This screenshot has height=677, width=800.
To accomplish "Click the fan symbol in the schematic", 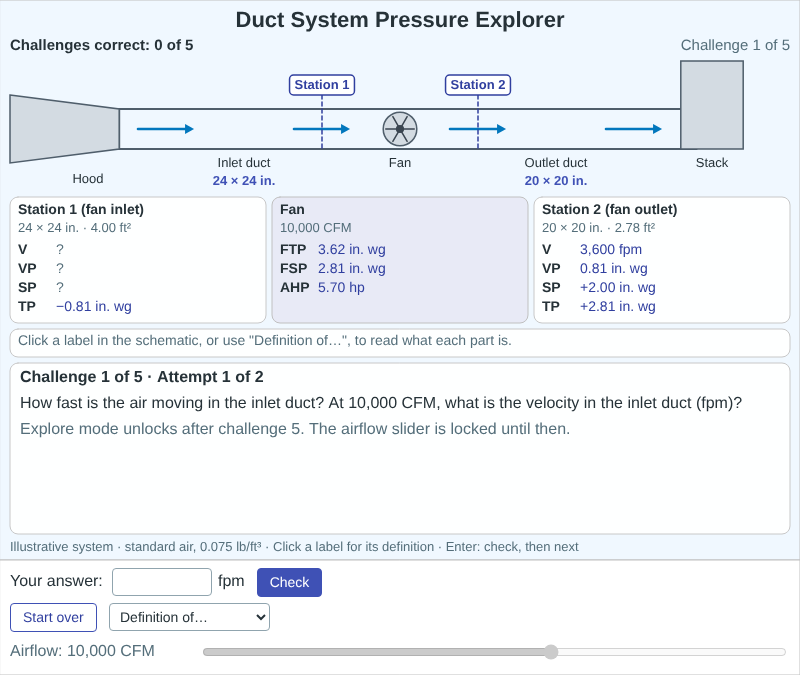I will pyautogui.click(x=400, y=129).
